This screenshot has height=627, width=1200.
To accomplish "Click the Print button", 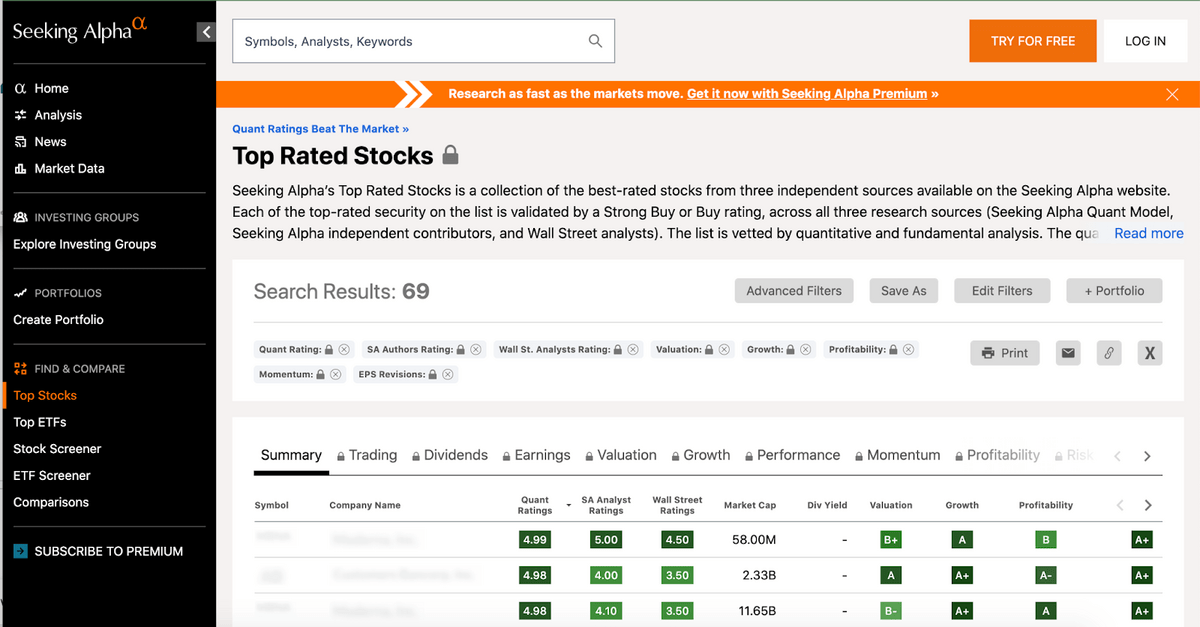I will click(x=1005, y=353).
